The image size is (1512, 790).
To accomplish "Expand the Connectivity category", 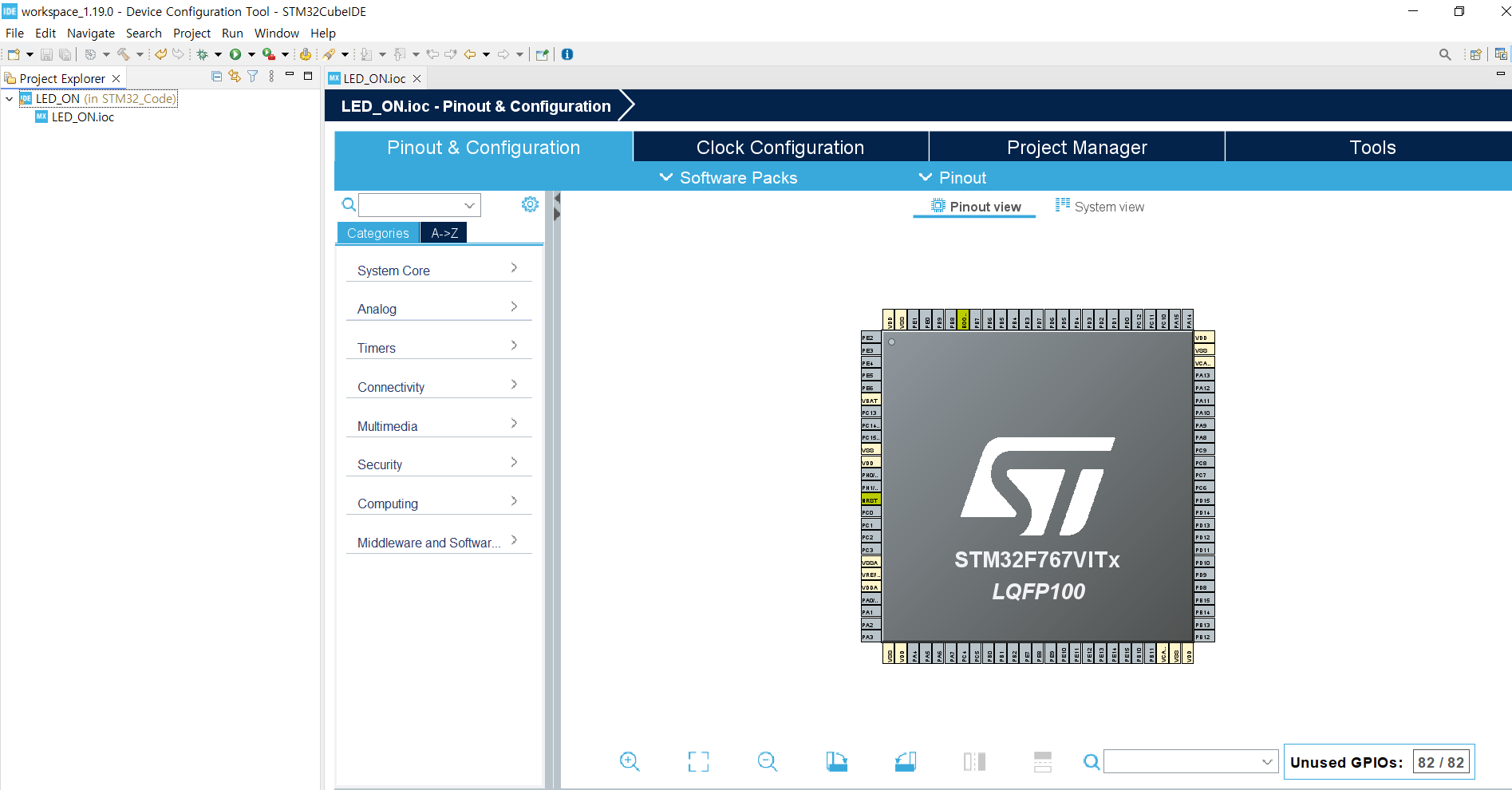I will 439,386.
